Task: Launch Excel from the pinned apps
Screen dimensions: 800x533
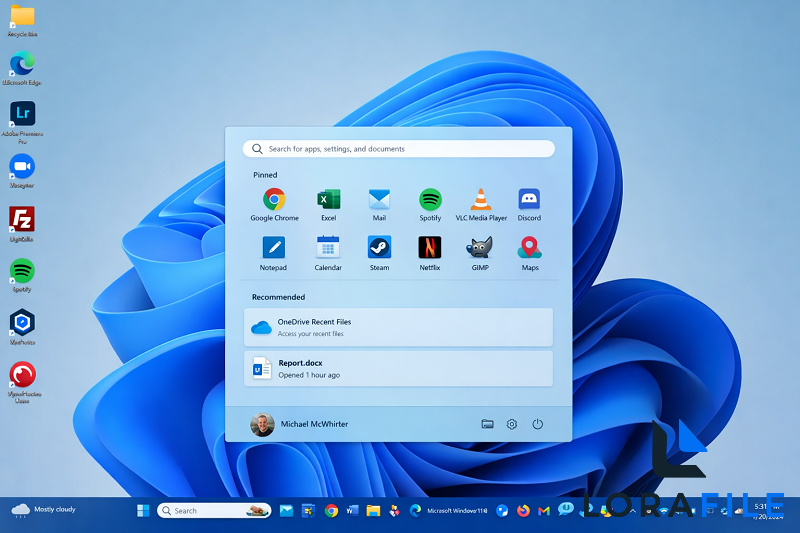Action: (329, 205)
